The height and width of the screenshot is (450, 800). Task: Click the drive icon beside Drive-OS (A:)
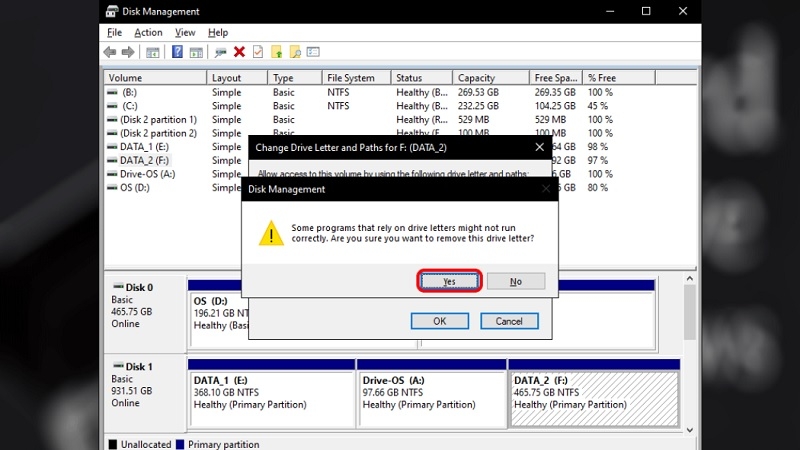pyautogui.click(x=112, y=174)
